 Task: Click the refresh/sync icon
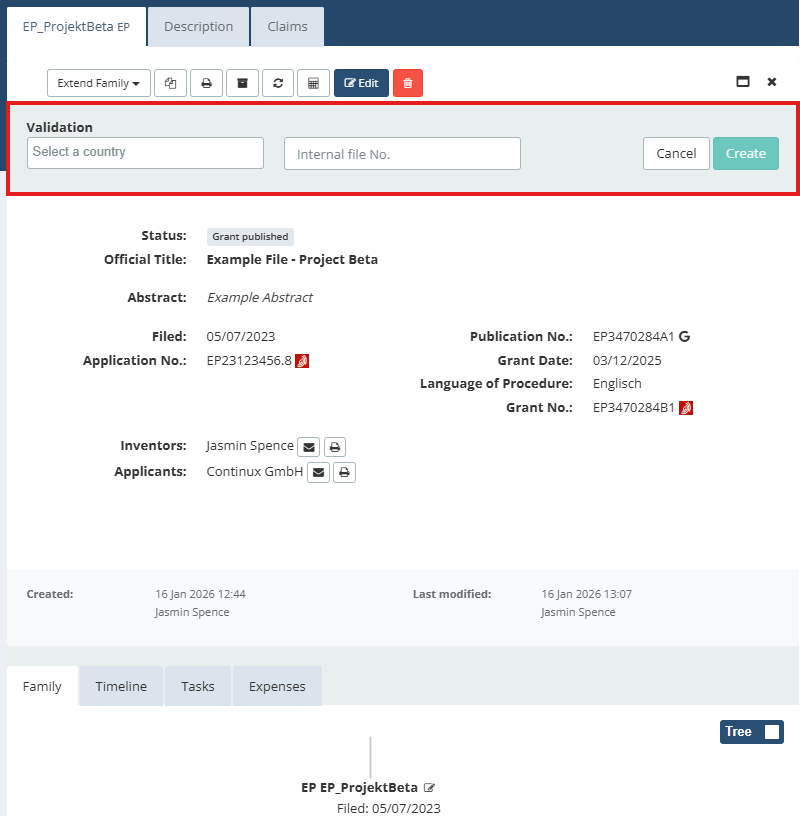(278, 83)
